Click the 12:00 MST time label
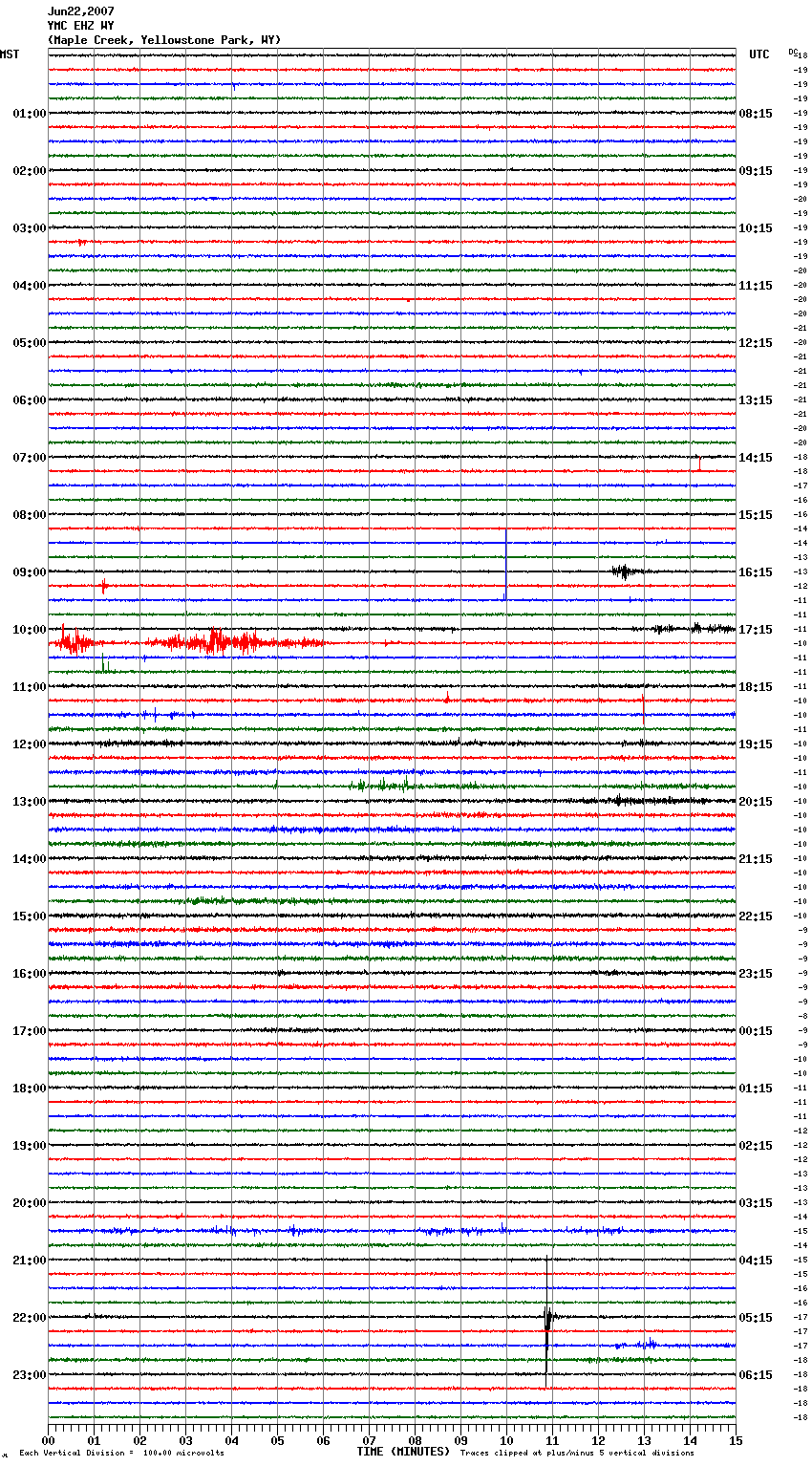The width and height of the screenshot is (812, 1466). tap(30, 744)
